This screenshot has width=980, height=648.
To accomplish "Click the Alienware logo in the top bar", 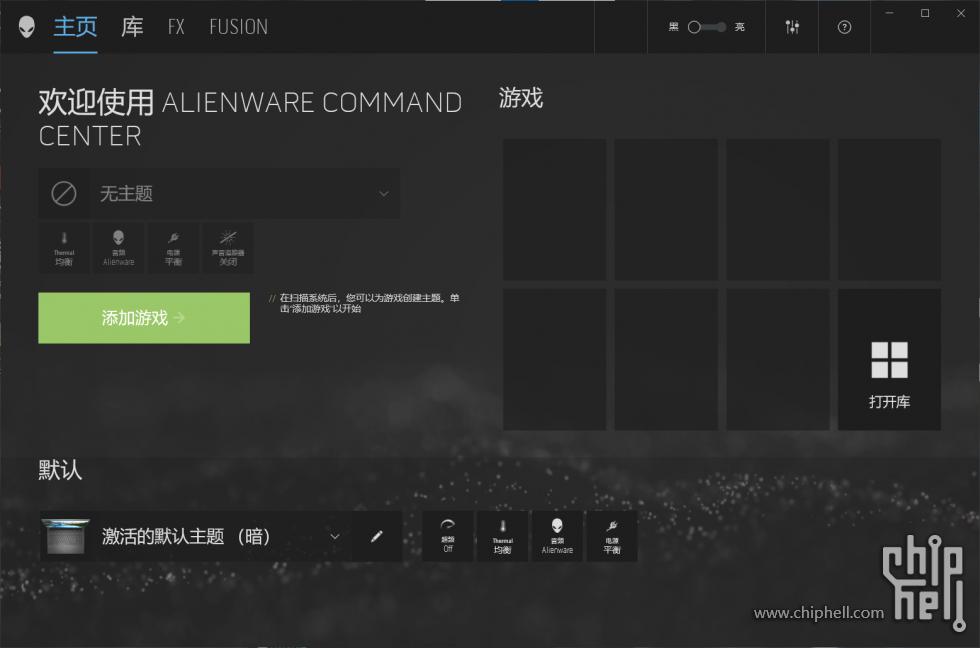I will pyautogui.click(x=28, y=27).
